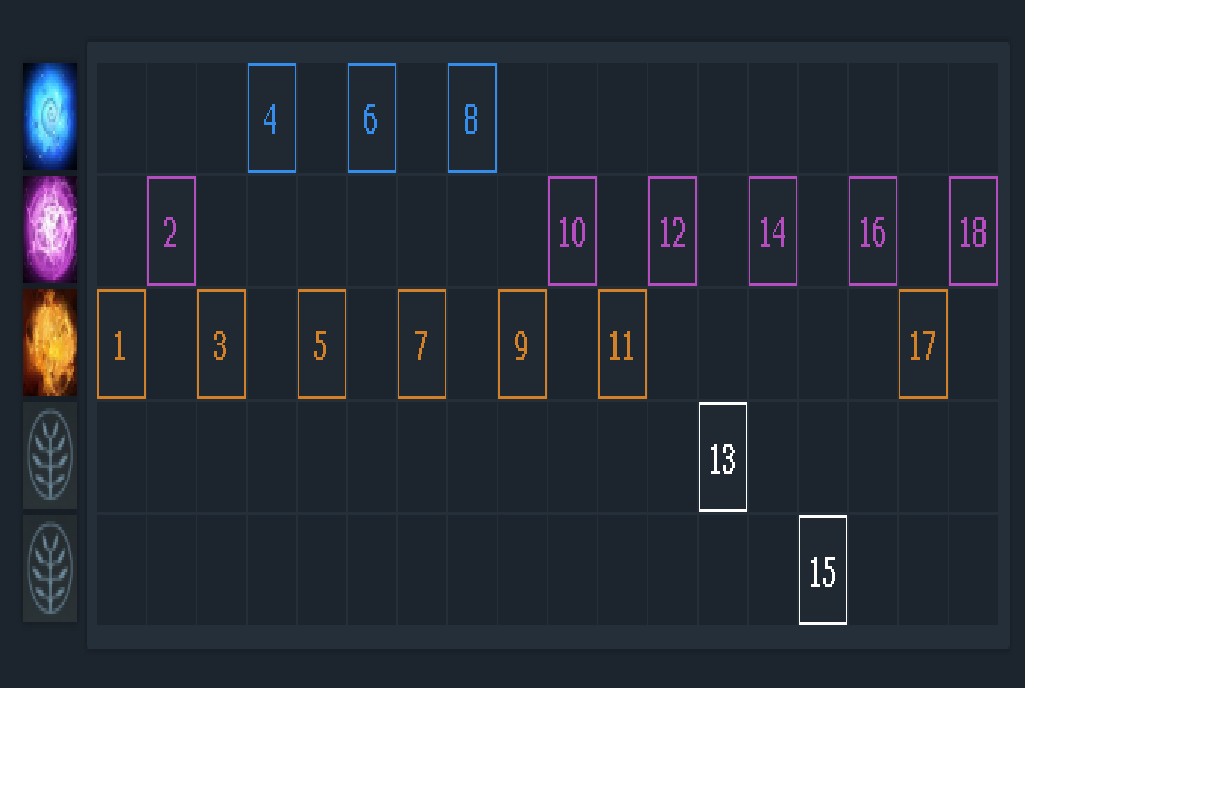Click the purple level 2 skill cell
Viewport: 1207px width, 804px height.
point(171,231)
